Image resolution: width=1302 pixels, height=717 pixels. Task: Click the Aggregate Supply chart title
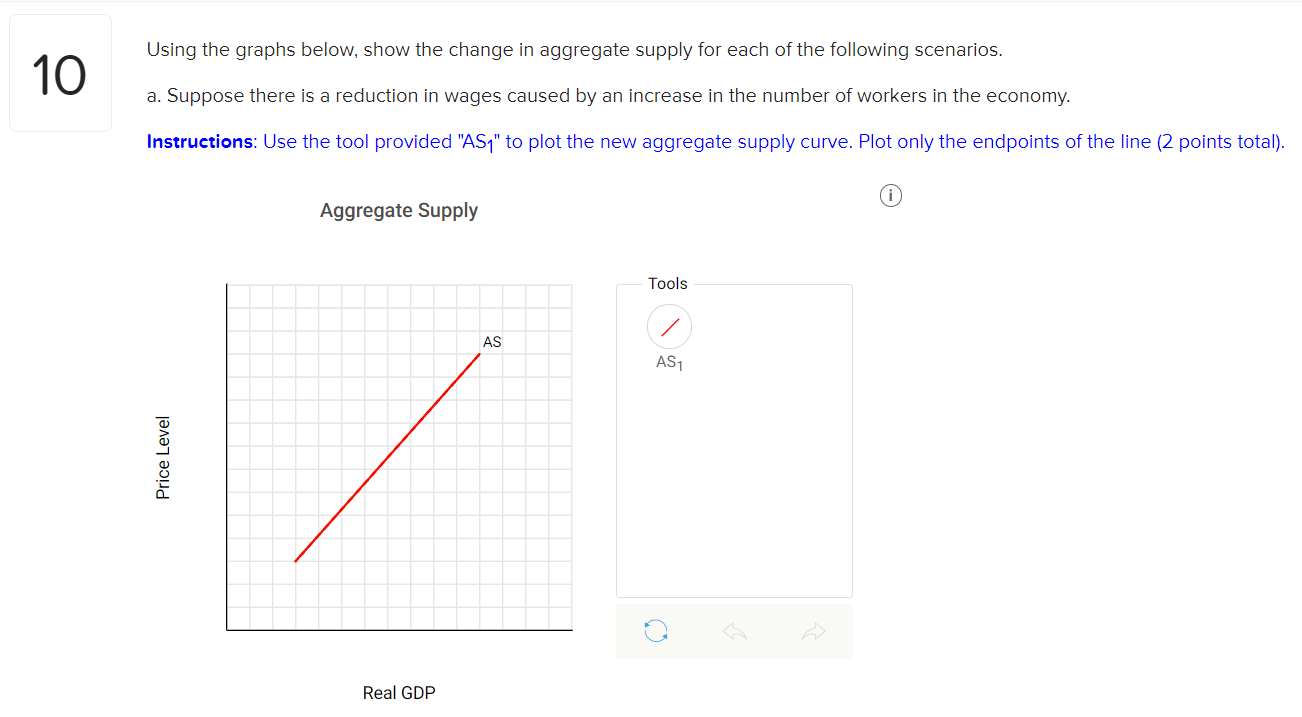pyautogui.click(x=399, y=210)
